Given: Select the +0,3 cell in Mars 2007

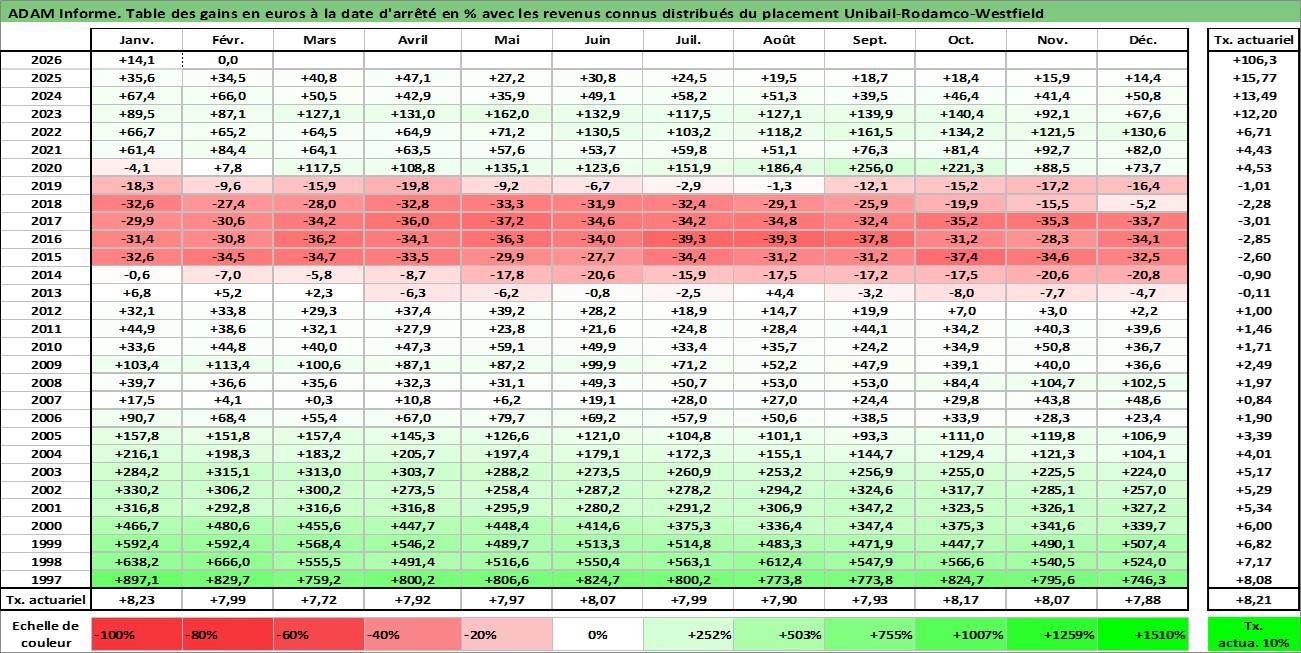Looking at the screenshot, I should click(x=318, y=400).
